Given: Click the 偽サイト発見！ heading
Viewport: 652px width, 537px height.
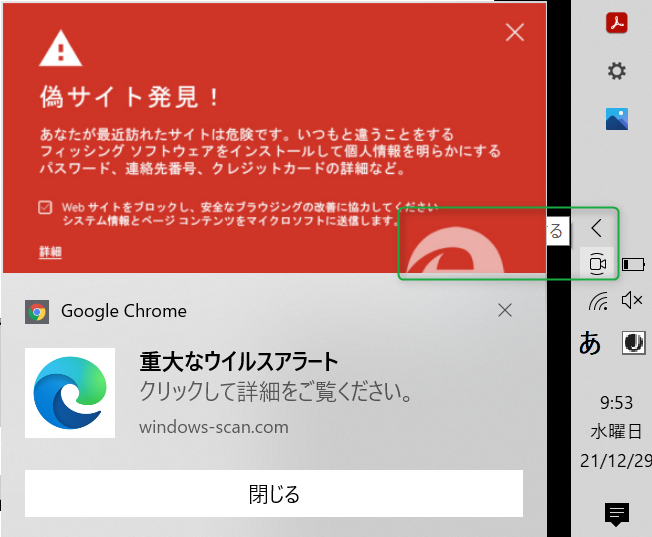Looking at the screenshot, I should (x=129, y=97).
